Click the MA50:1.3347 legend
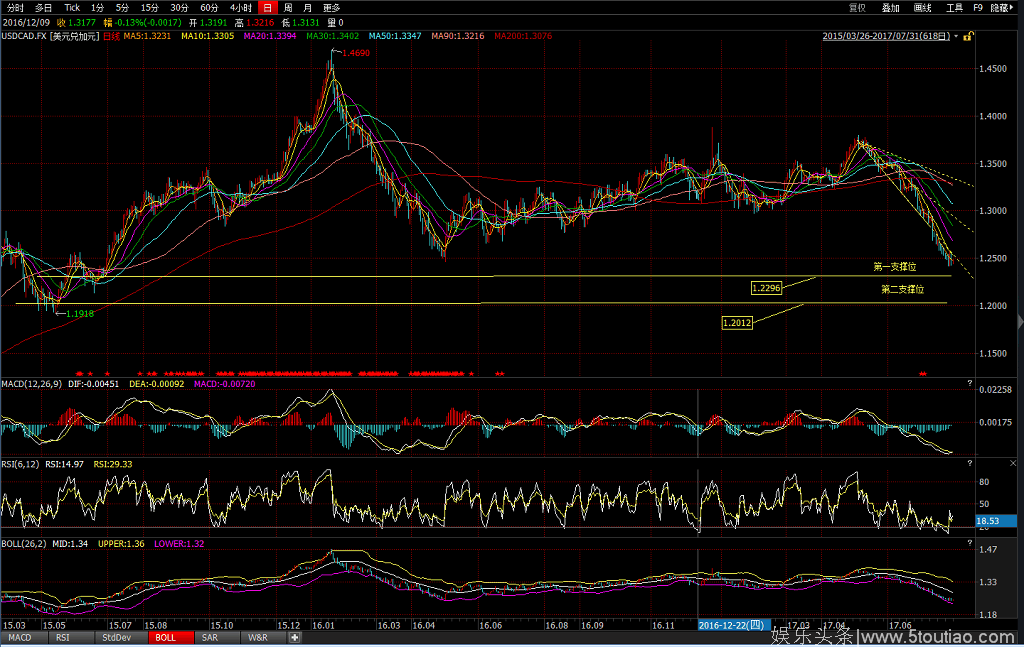 (x=395, y=36)
